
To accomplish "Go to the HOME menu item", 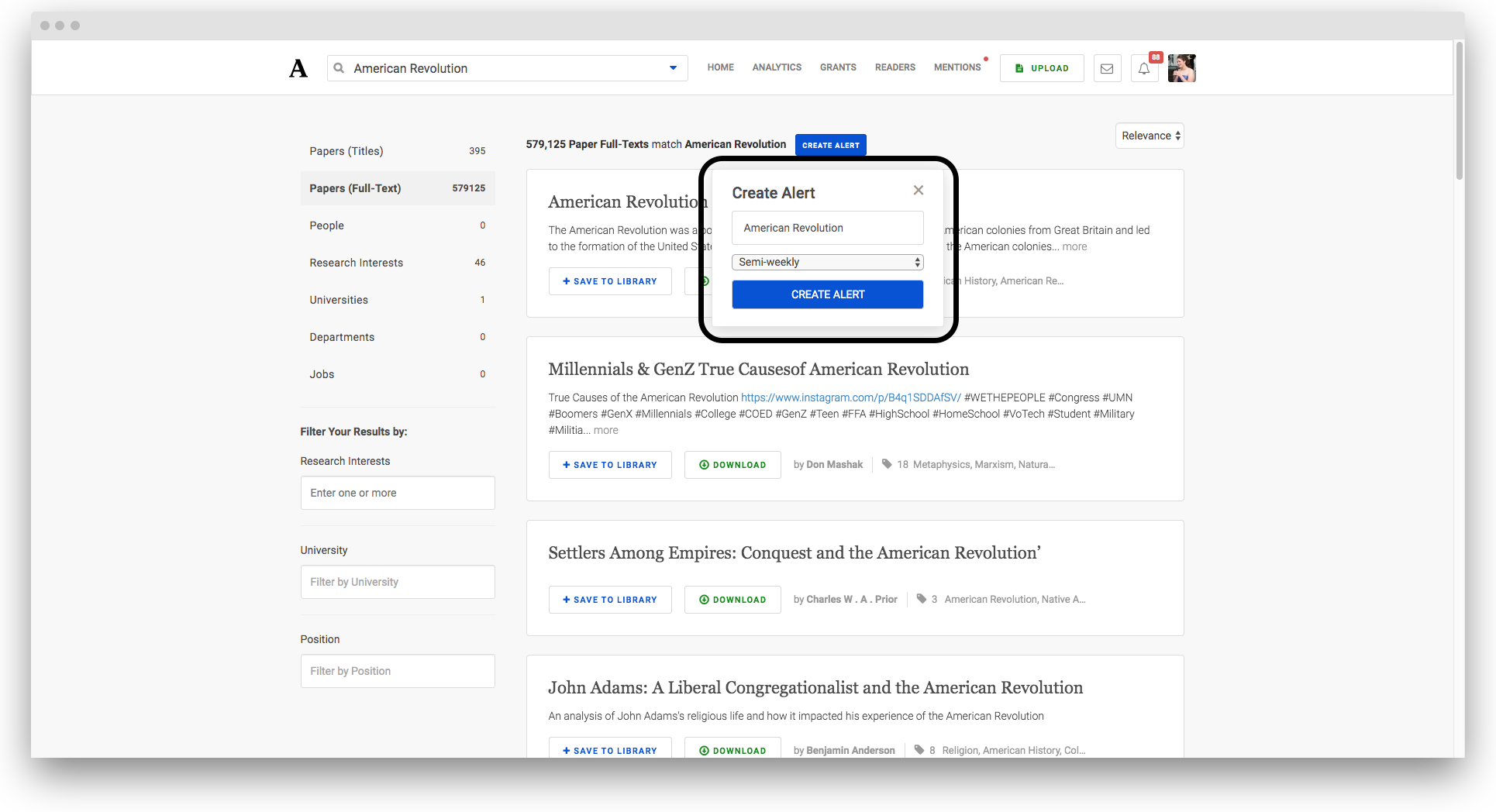I will (x=720, y=67).
